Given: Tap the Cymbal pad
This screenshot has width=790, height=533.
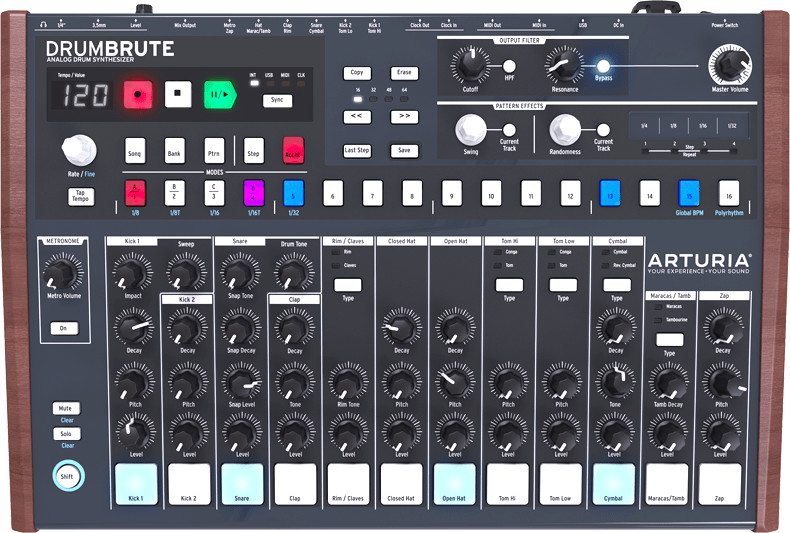Looking at the screenshot, I should click(x=614, y=484).
